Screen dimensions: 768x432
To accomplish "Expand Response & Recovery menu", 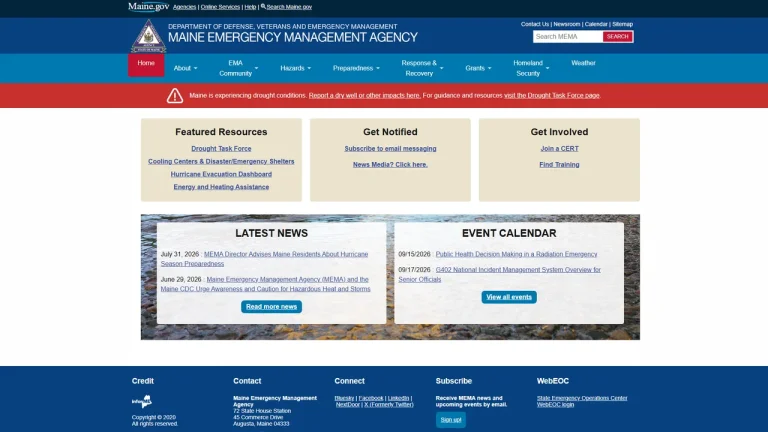I will [422, 68].
